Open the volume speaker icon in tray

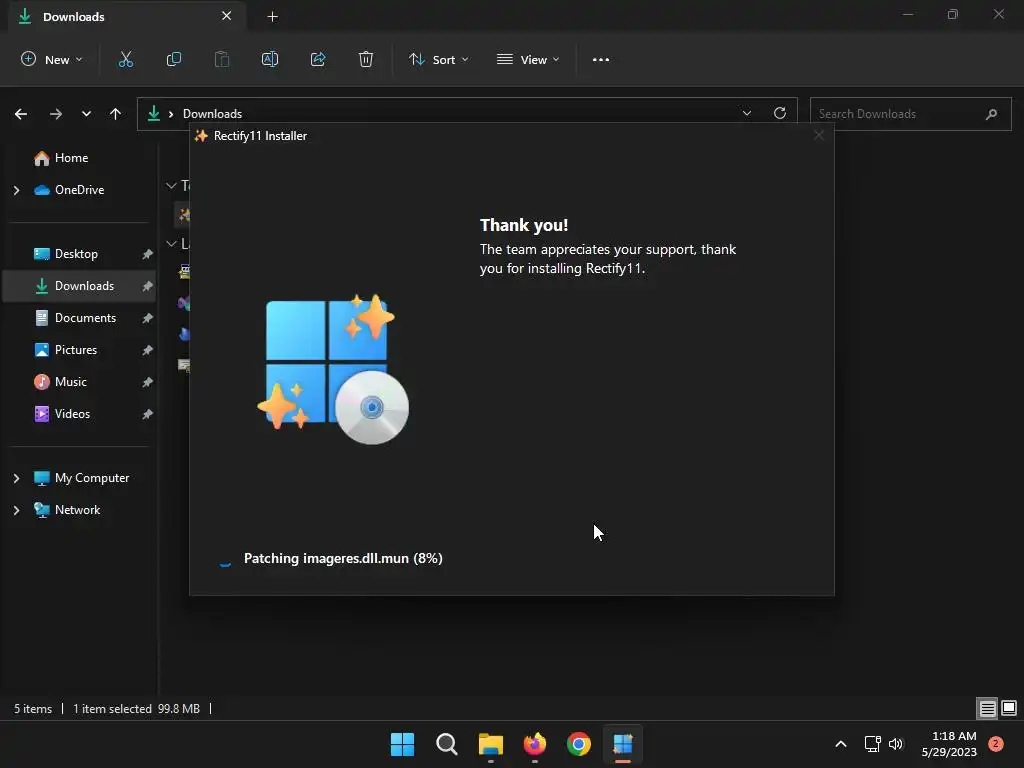tap(896, 744)
